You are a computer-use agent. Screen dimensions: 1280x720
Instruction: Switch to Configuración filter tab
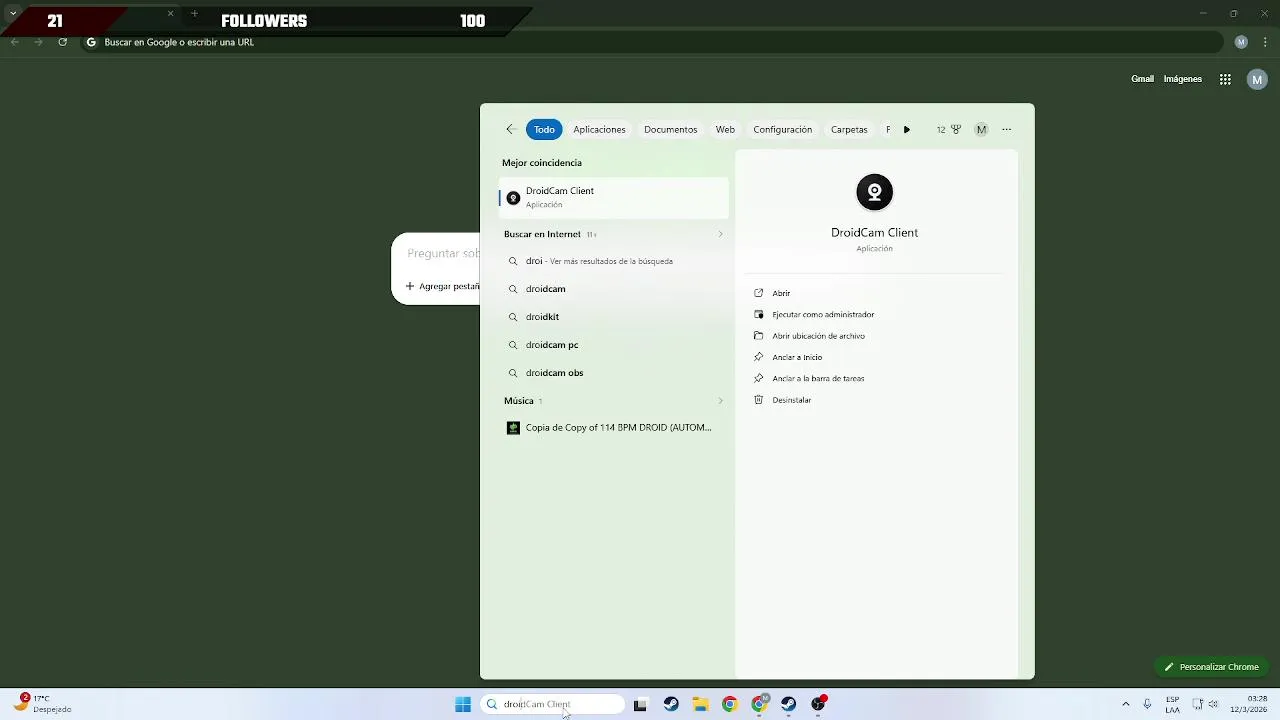pos(782,129)
